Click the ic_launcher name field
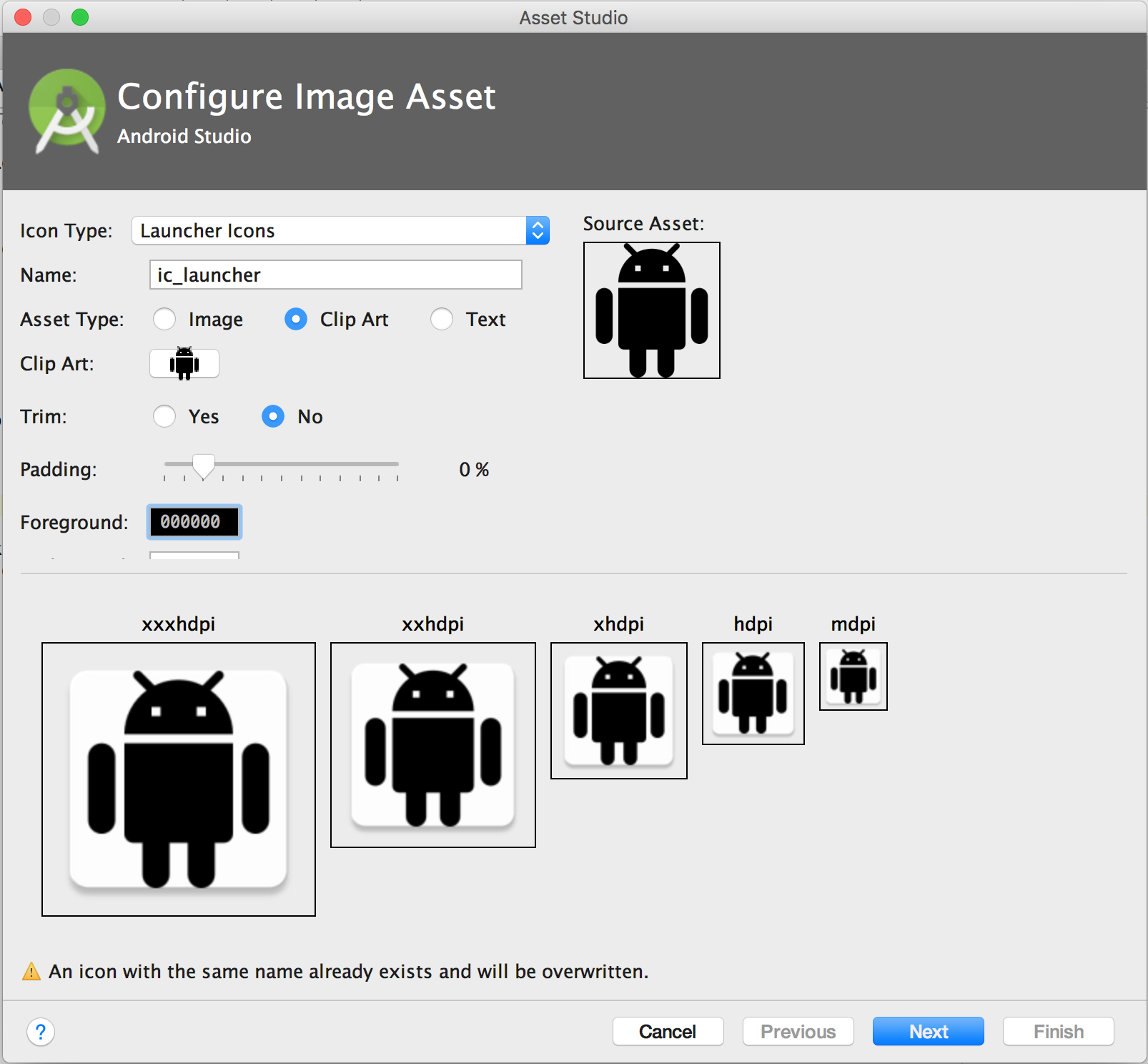Viewport: 1148px width, 1064px height. coord(335,275)
